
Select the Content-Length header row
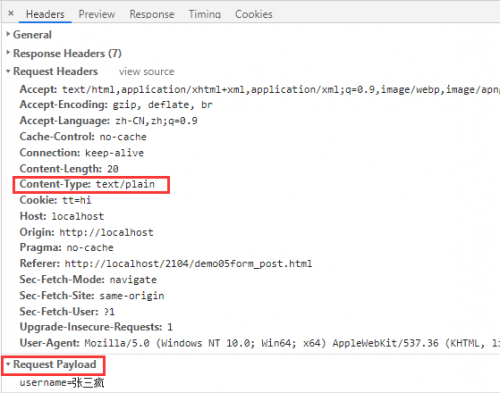point(69,169)
